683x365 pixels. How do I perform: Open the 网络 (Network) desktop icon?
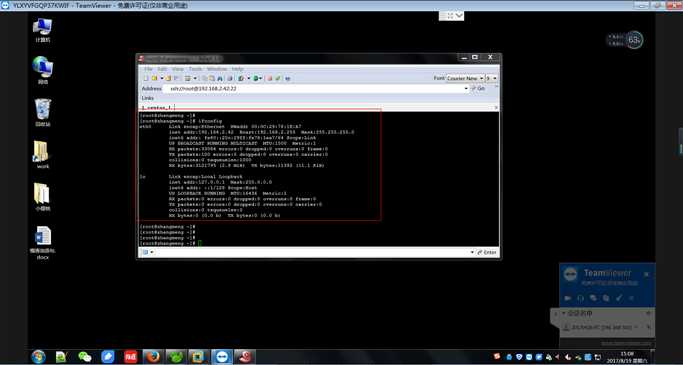pos(43,70)
